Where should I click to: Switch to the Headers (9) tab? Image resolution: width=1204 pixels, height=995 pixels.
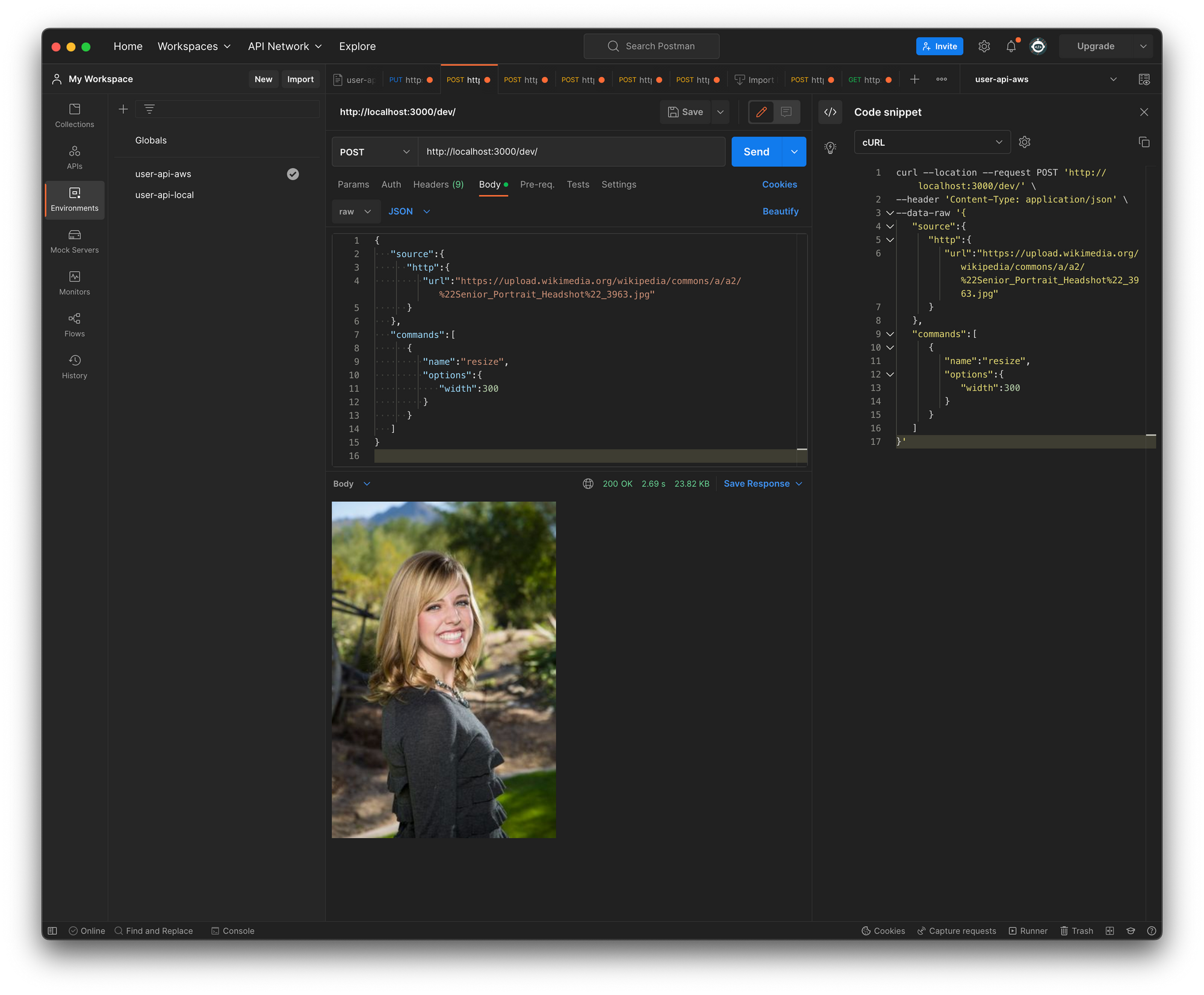click(x=438, y=184)
